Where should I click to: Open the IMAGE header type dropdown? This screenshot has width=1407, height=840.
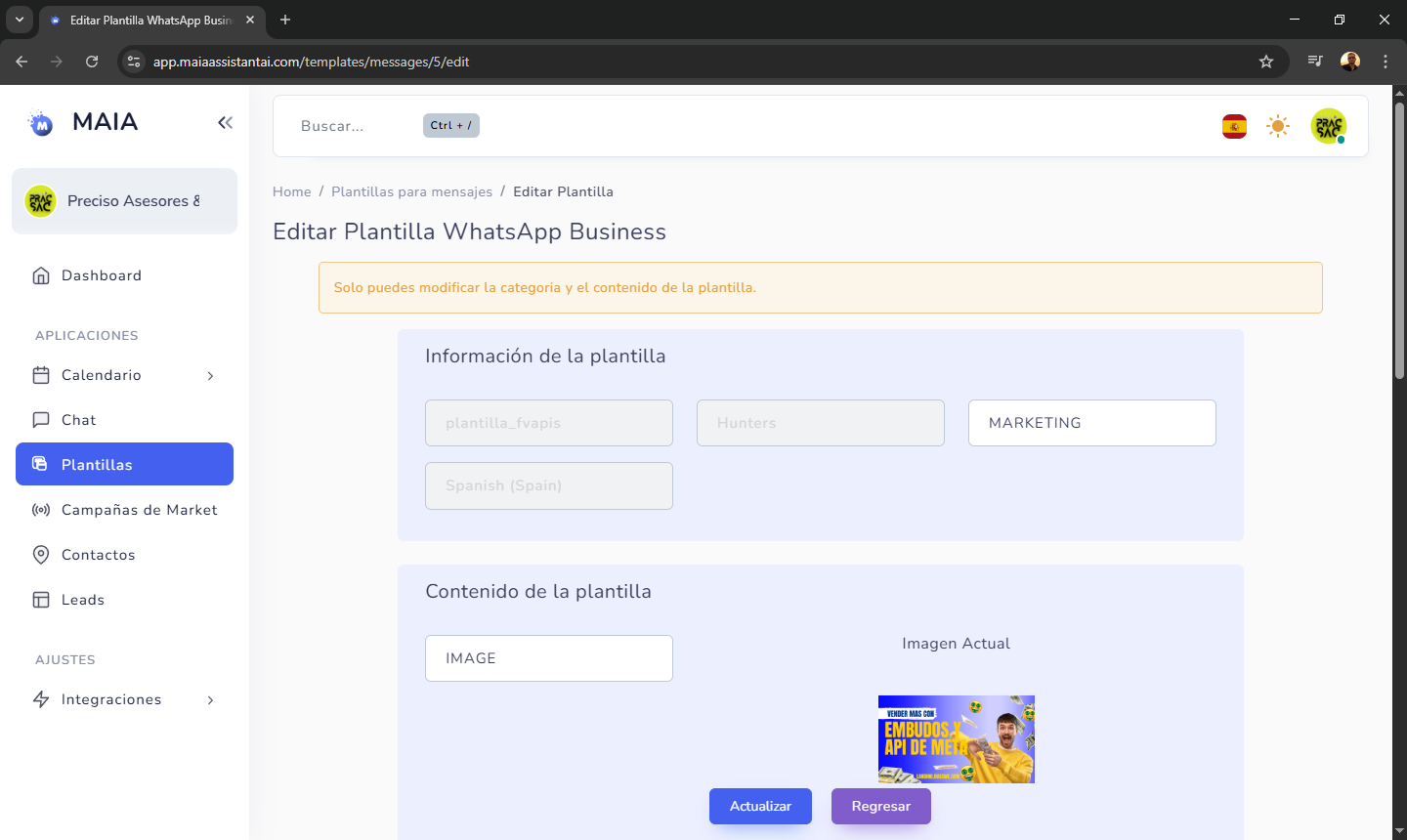[548, 658]
